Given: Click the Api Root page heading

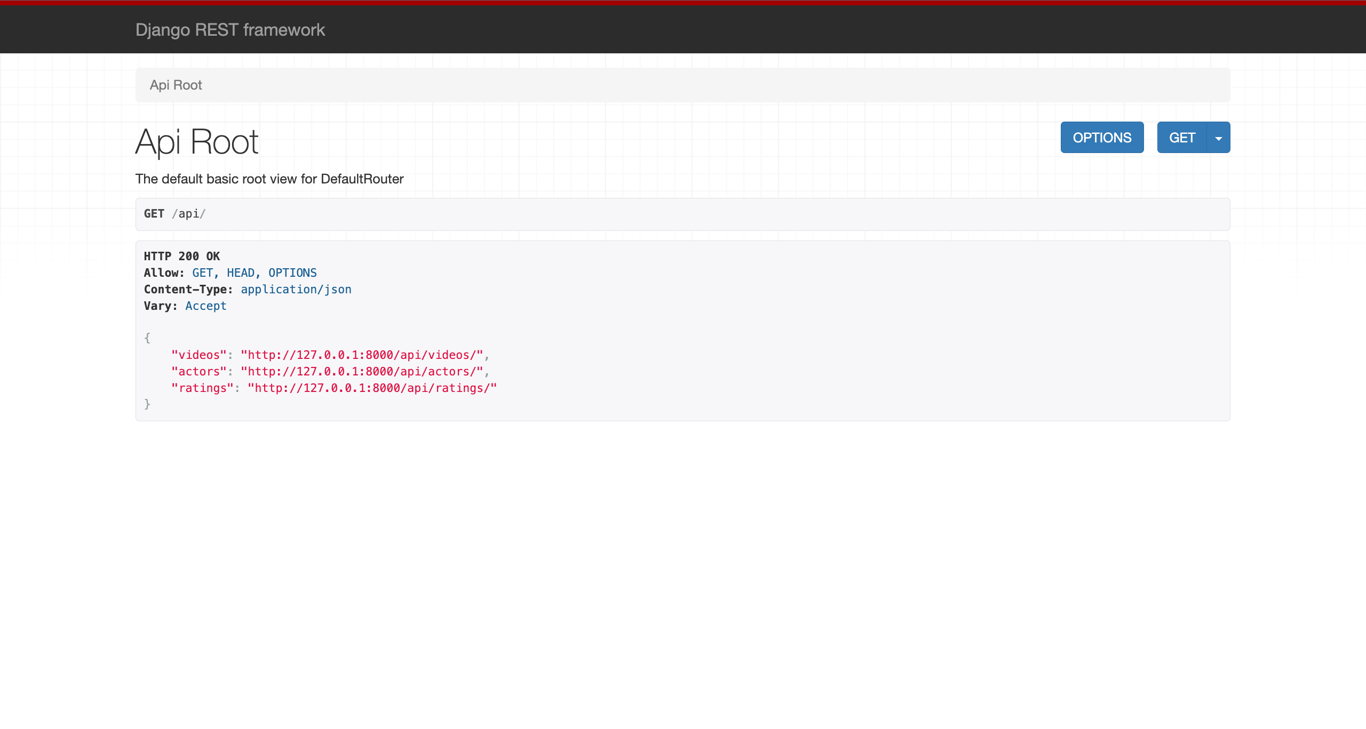Looking at the screenshot, I should tap(197, 142).
